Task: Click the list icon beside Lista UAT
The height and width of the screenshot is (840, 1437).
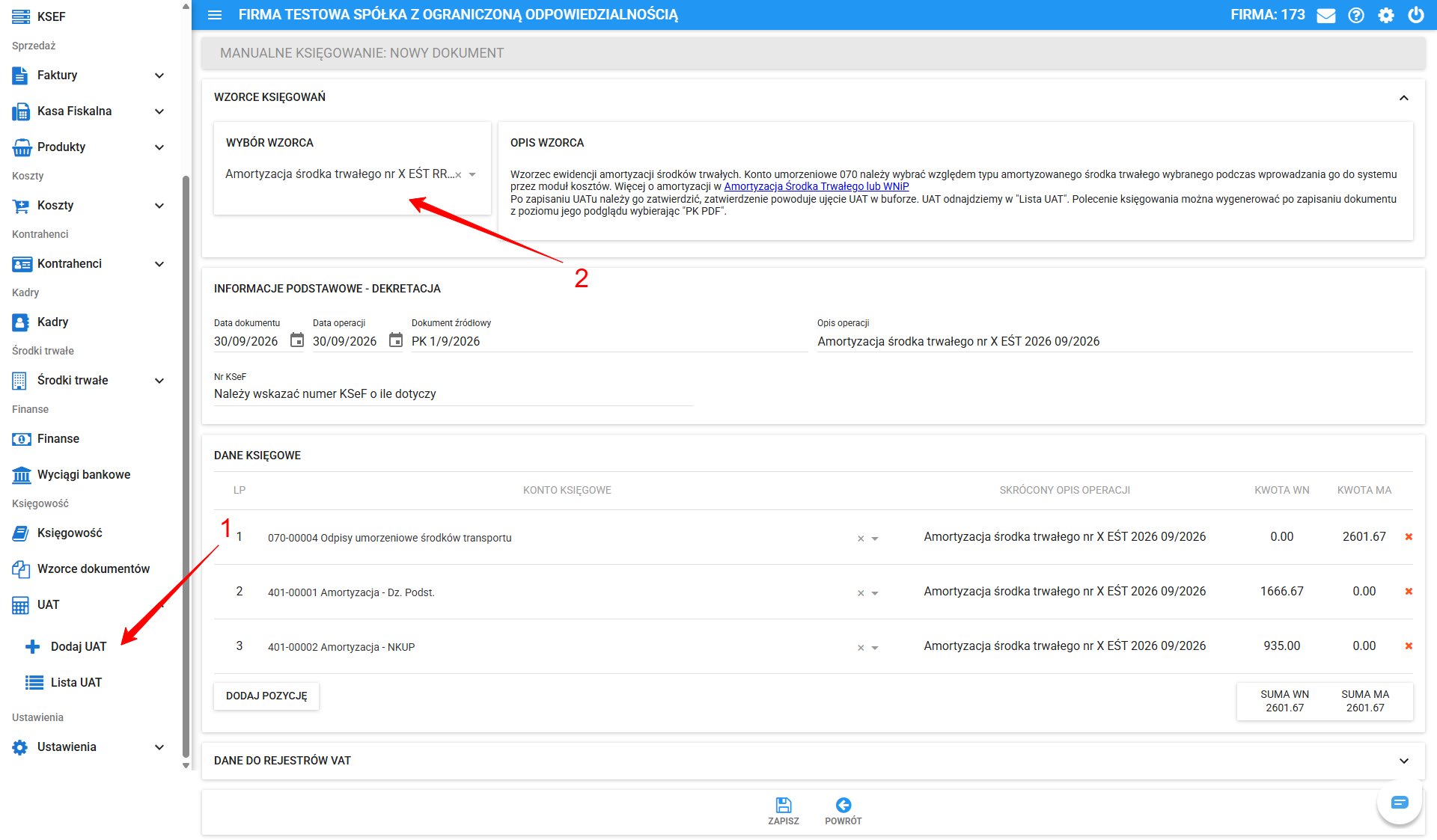Action: (x=34, y=683)
